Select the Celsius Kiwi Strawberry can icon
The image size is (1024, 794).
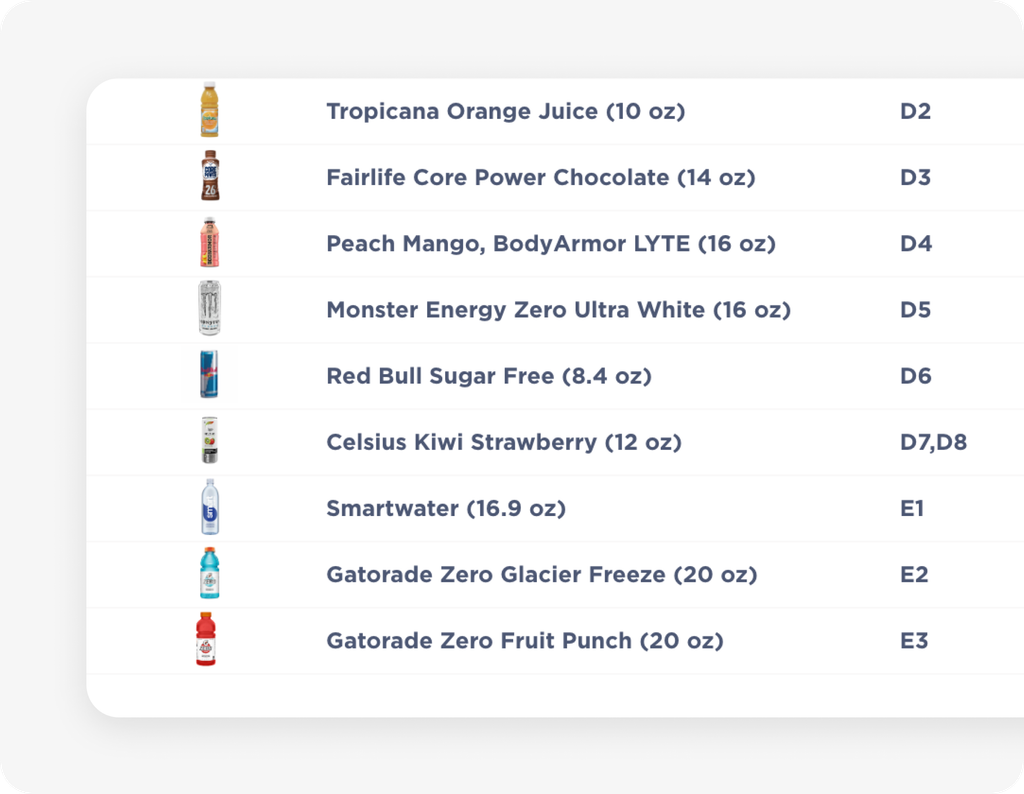209,441
